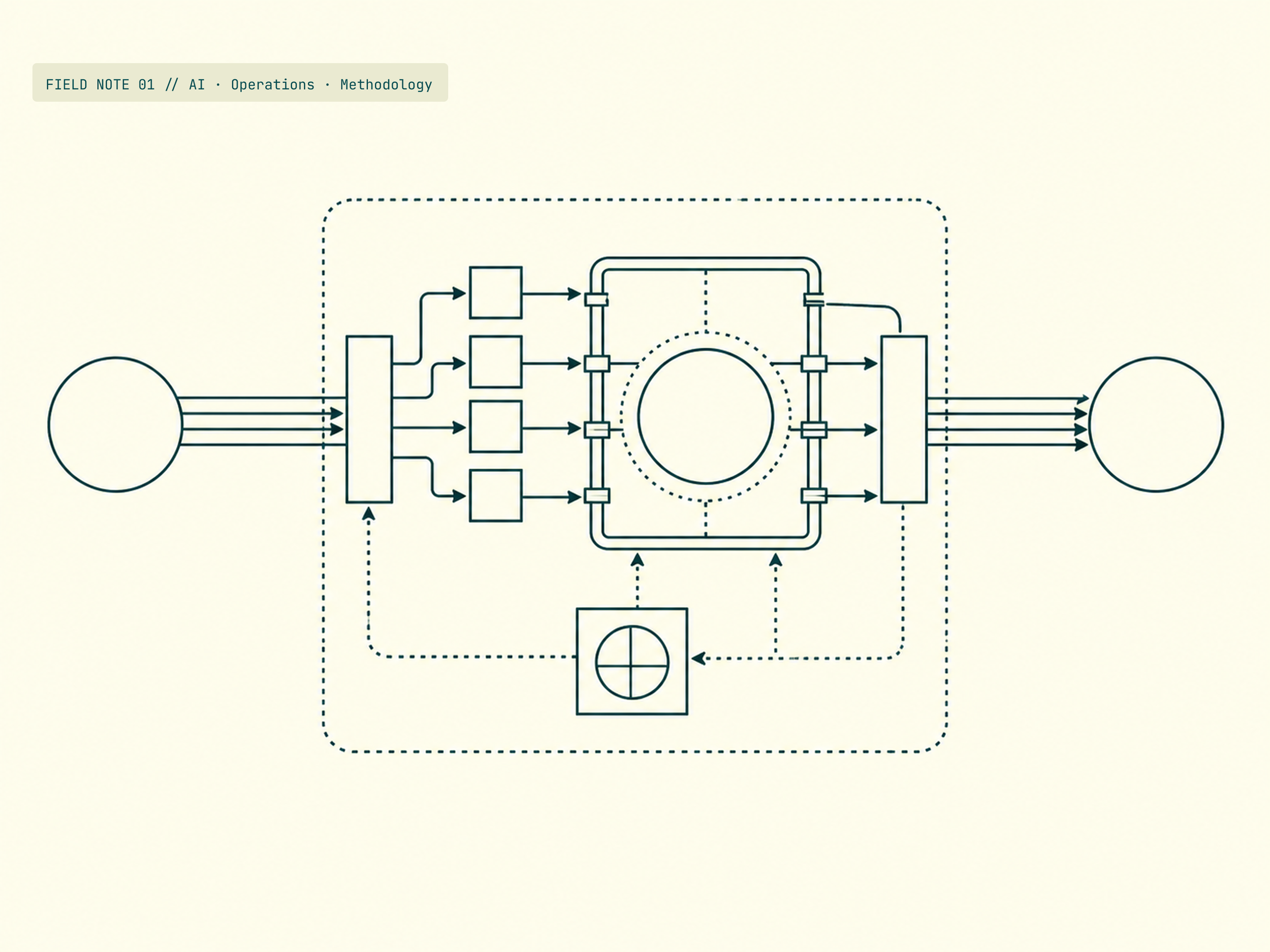Click the dashed arrowhead pointing left into crosshair box

point(698,659)
